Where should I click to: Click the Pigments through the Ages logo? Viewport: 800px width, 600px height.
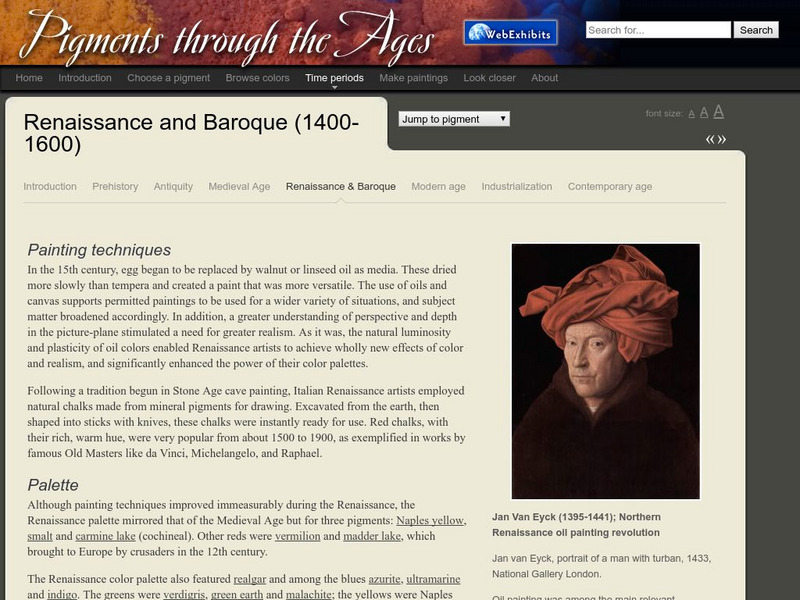coord(228,36)
